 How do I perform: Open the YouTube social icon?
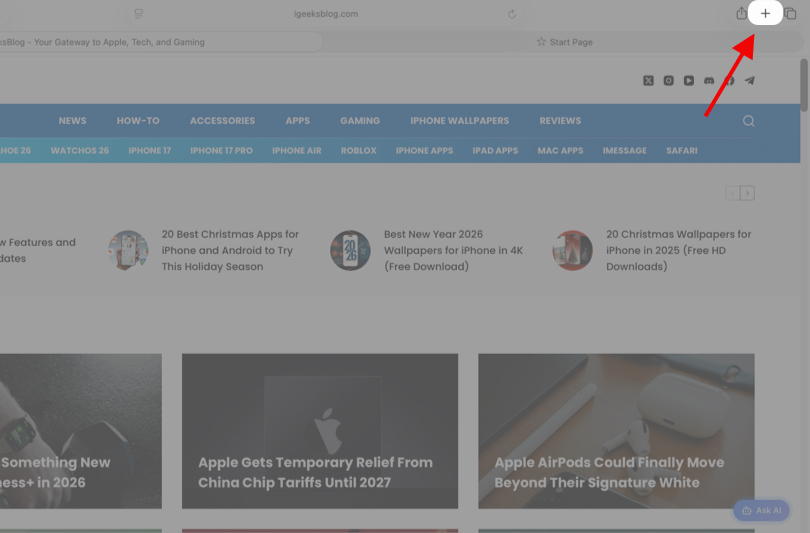click(x=689, y=81)
